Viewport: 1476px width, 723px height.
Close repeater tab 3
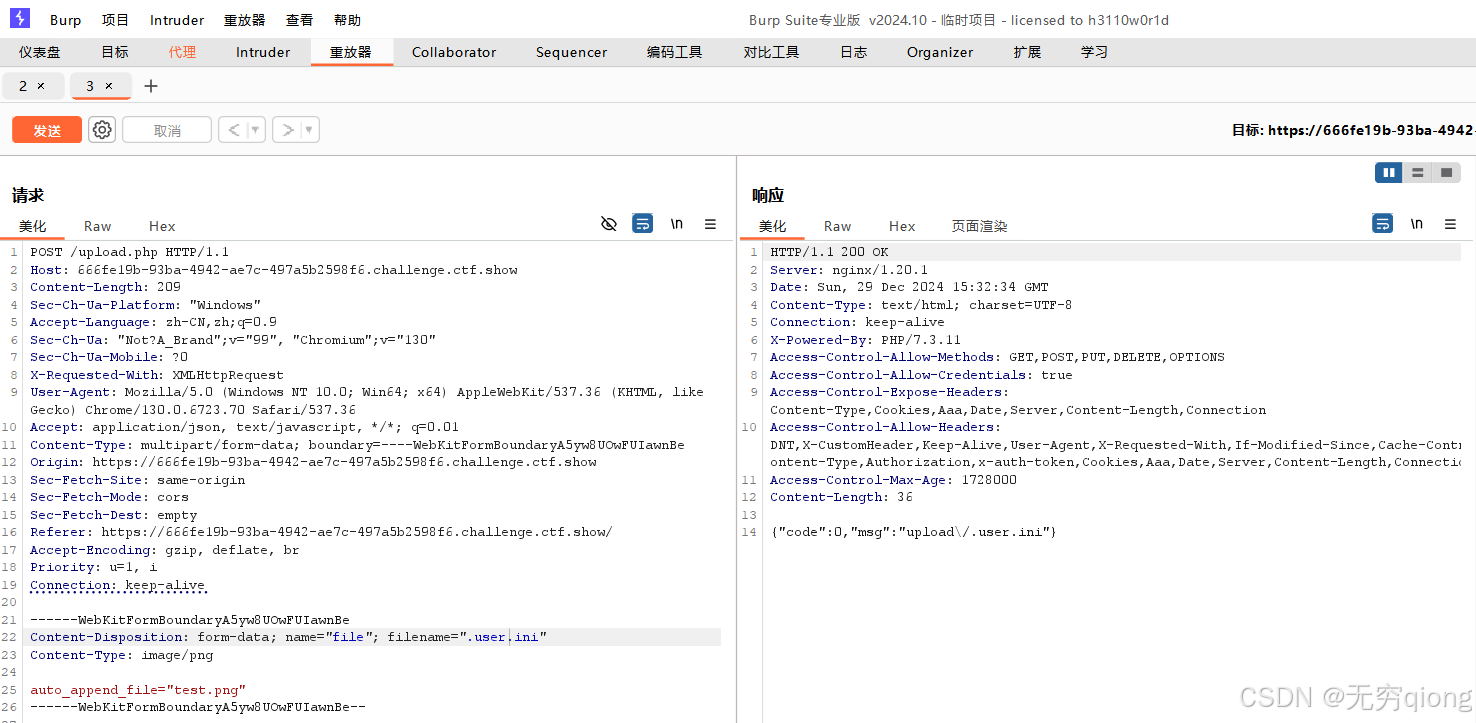point(109,86)
